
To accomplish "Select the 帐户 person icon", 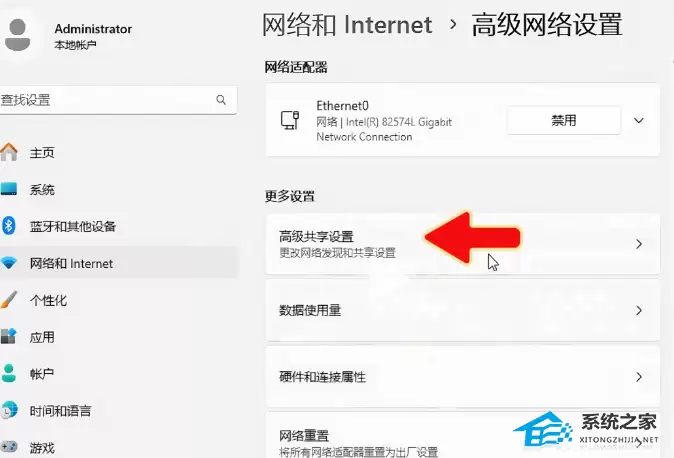I will click(9, 373).
